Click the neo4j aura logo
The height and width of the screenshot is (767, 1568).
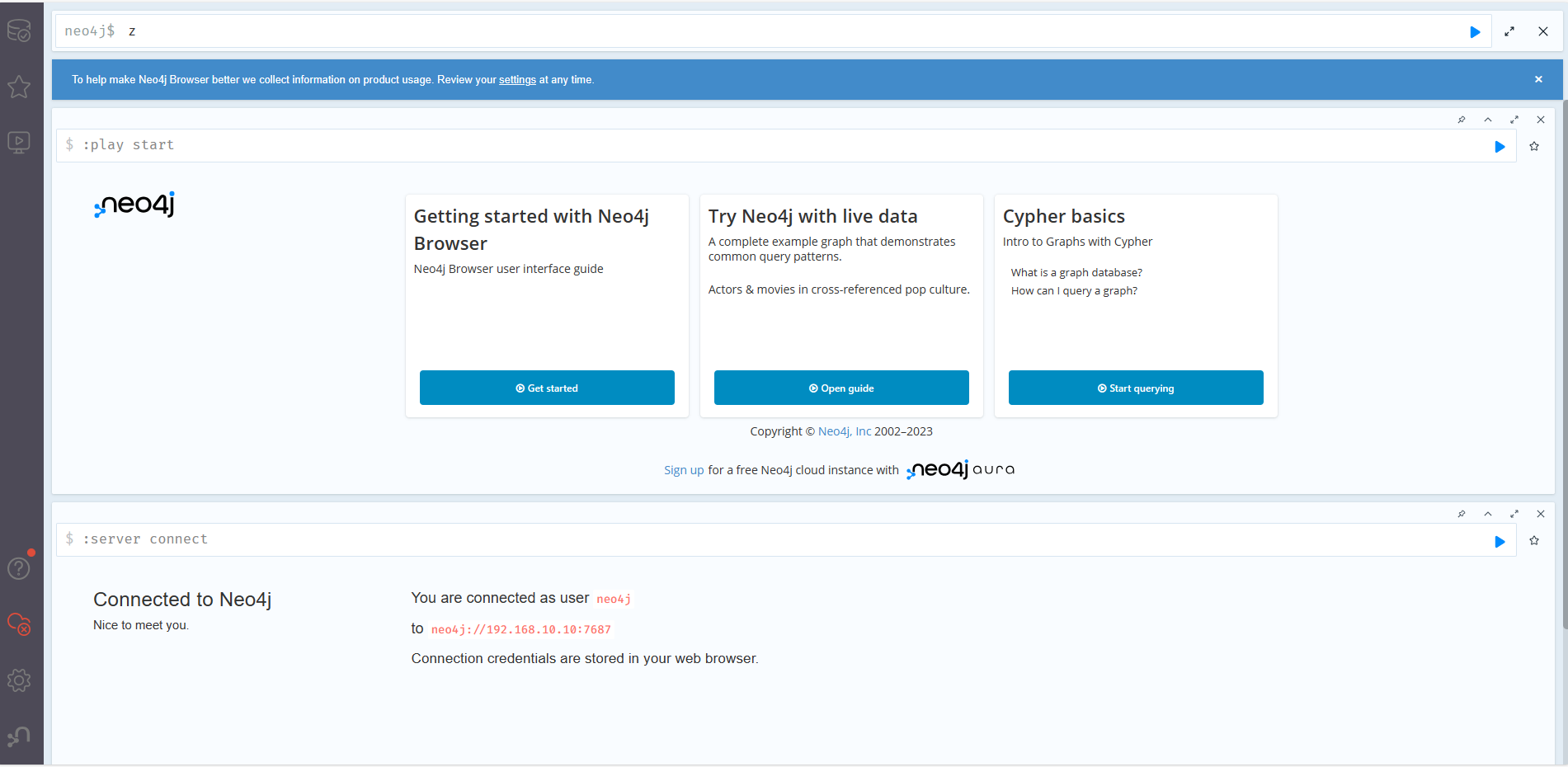[961, 469]
